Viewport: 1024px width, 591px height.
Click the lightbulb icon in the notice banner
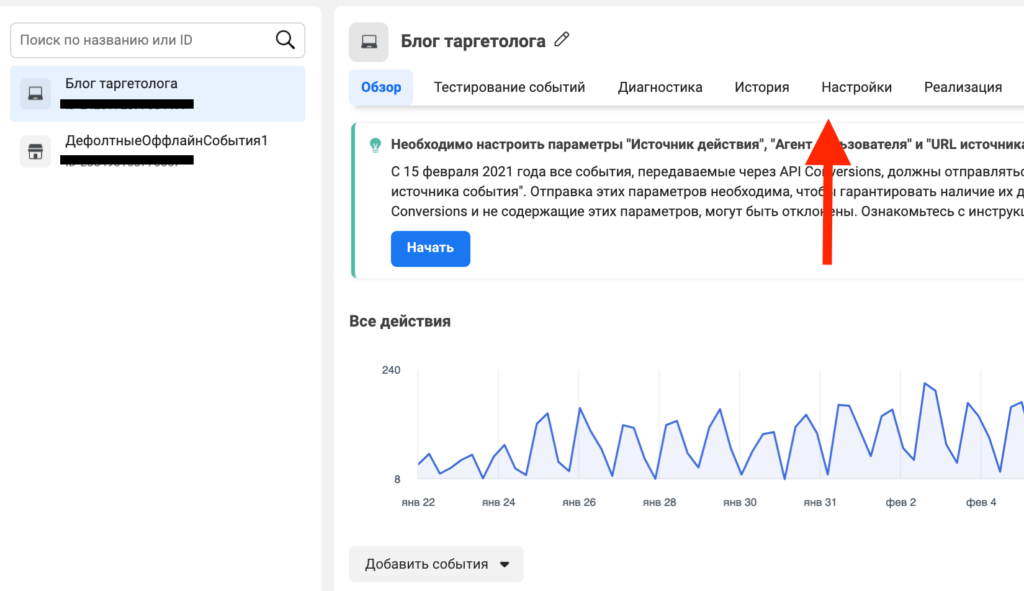click(375, 145)
